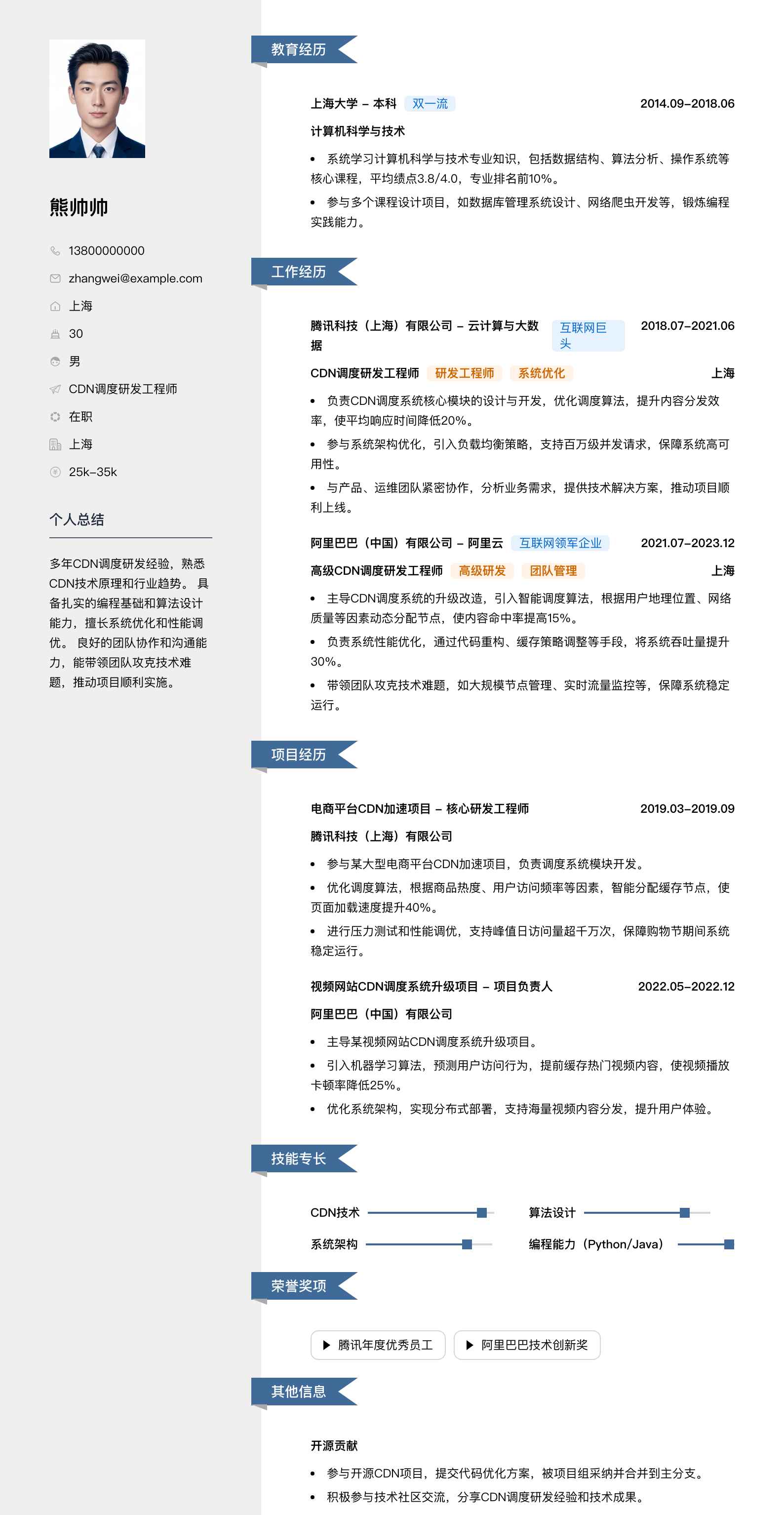This screenshot has width=784, height=1515.
Task: Click the project title 电商平台CDN加速项目 – 核心研发工程师
Action: tap(420, 809)
